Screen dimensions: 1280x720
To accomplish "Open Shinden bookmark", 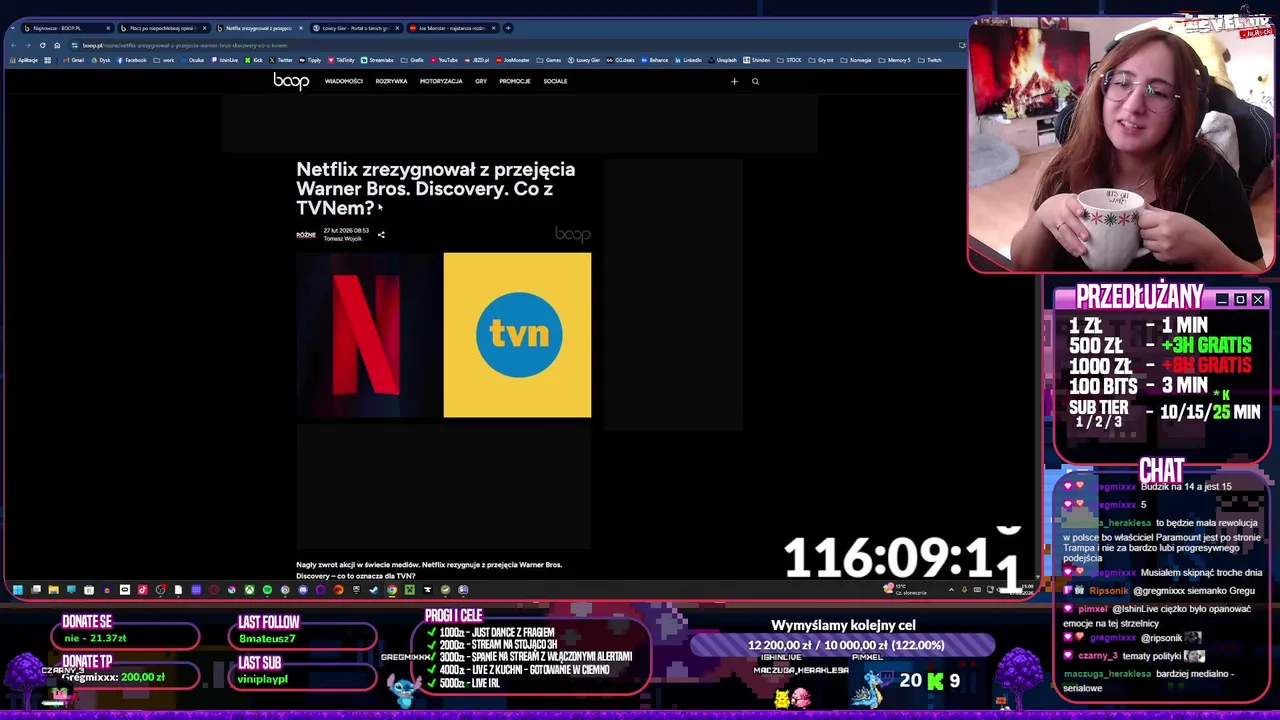I will [x=757, y=60].
